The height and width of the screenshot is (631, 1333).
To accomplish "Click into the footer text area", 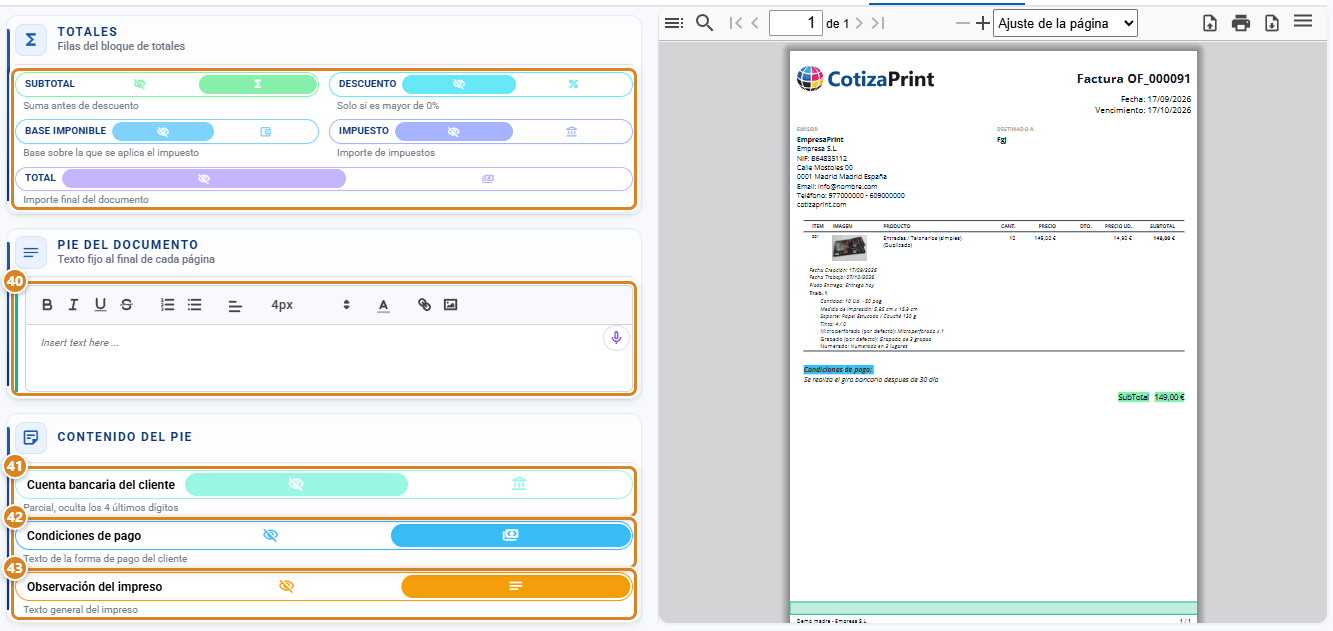I will pyautogui.click(x=329, y=358).
